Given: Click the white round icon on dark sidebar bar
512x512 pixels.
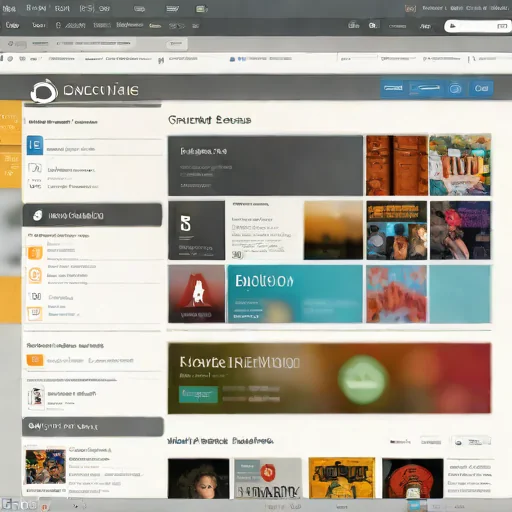Looking at the screenshot, I should 37,215.
